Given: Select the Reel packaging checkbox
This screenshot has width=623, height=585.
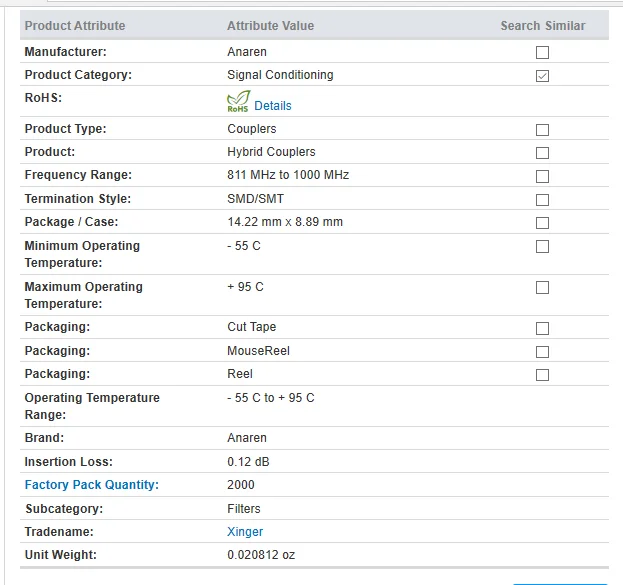Looking at the screenshot, I should click(x=542, y=375).
